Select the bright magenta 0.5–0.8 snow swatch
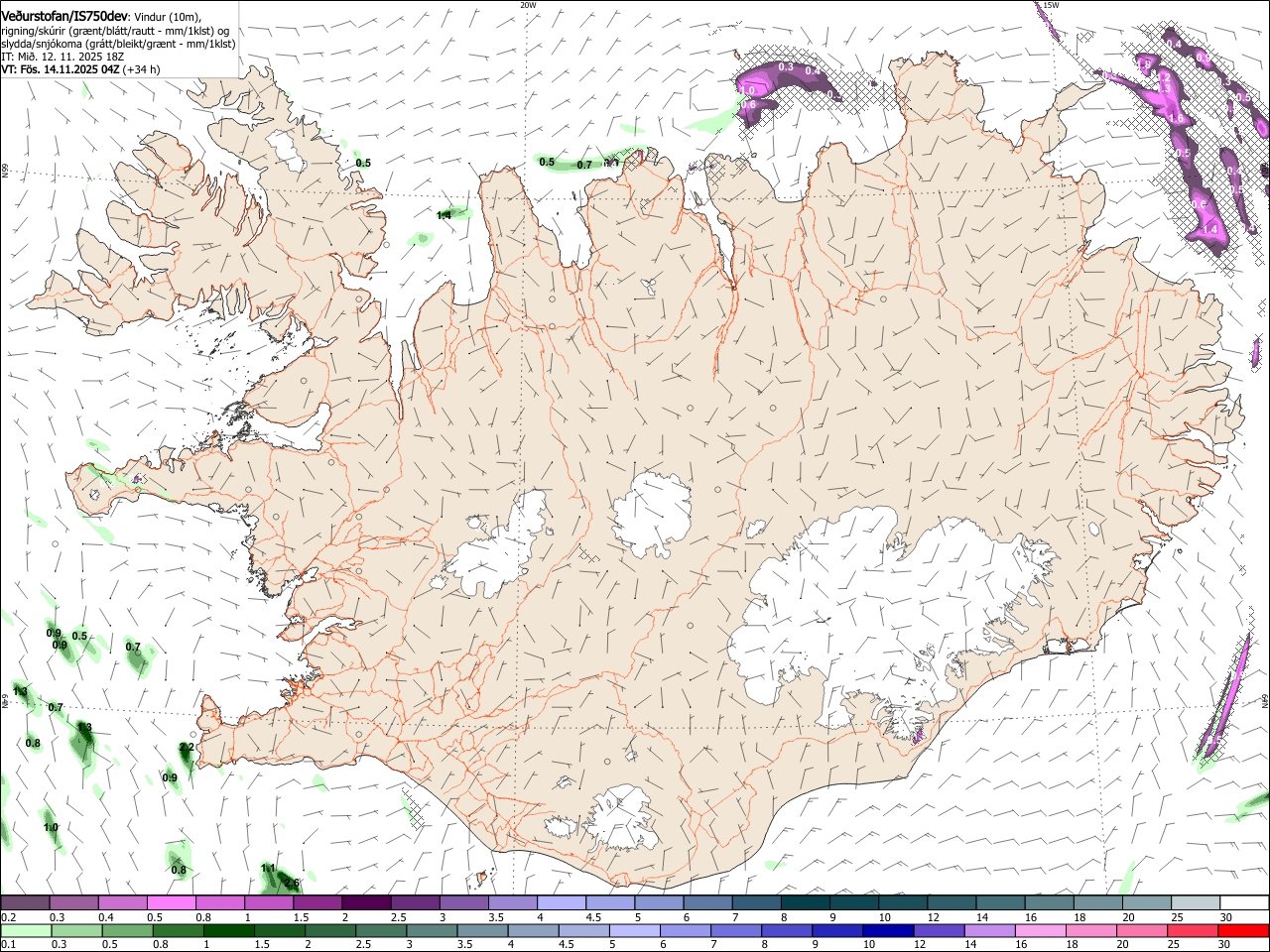The height and width of the screenshot is (952, 1270). tap(171, 903)
